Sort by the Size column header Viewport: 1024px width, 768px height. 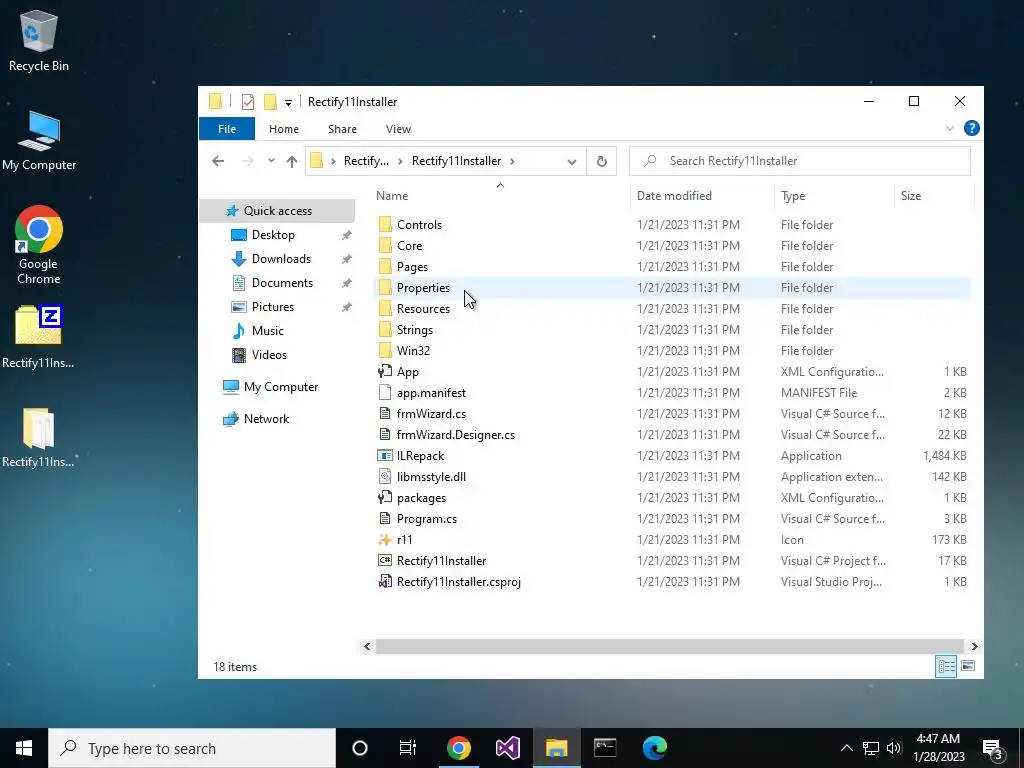(910, 195)
